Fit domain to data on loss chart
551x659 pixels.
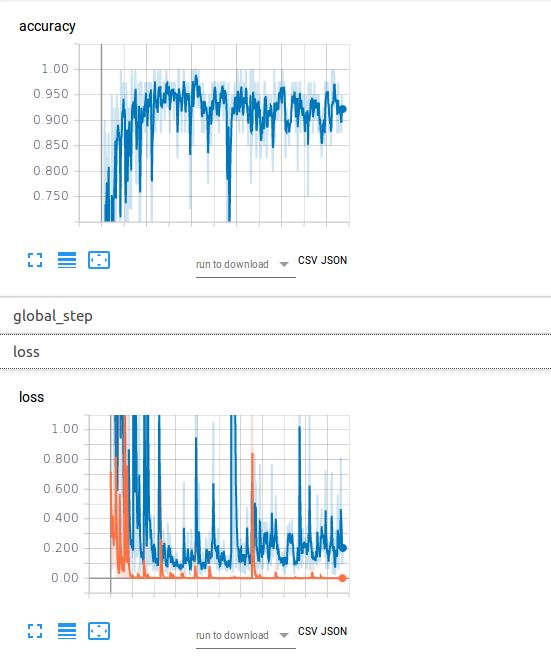(x=99, y=631)
